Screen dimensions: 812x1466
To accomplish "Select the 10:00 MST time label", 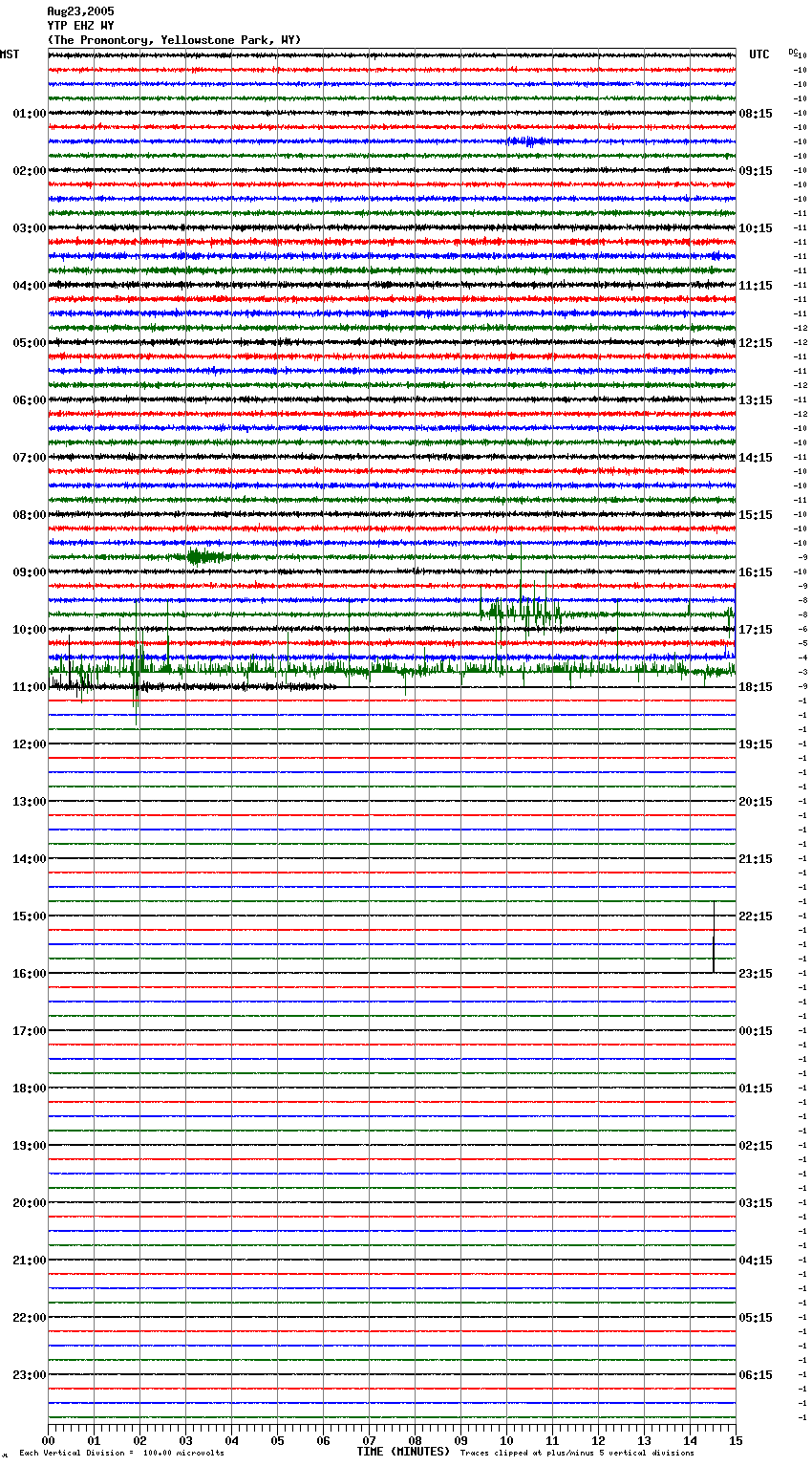I will pyautogui.click(x=30, y=630).
